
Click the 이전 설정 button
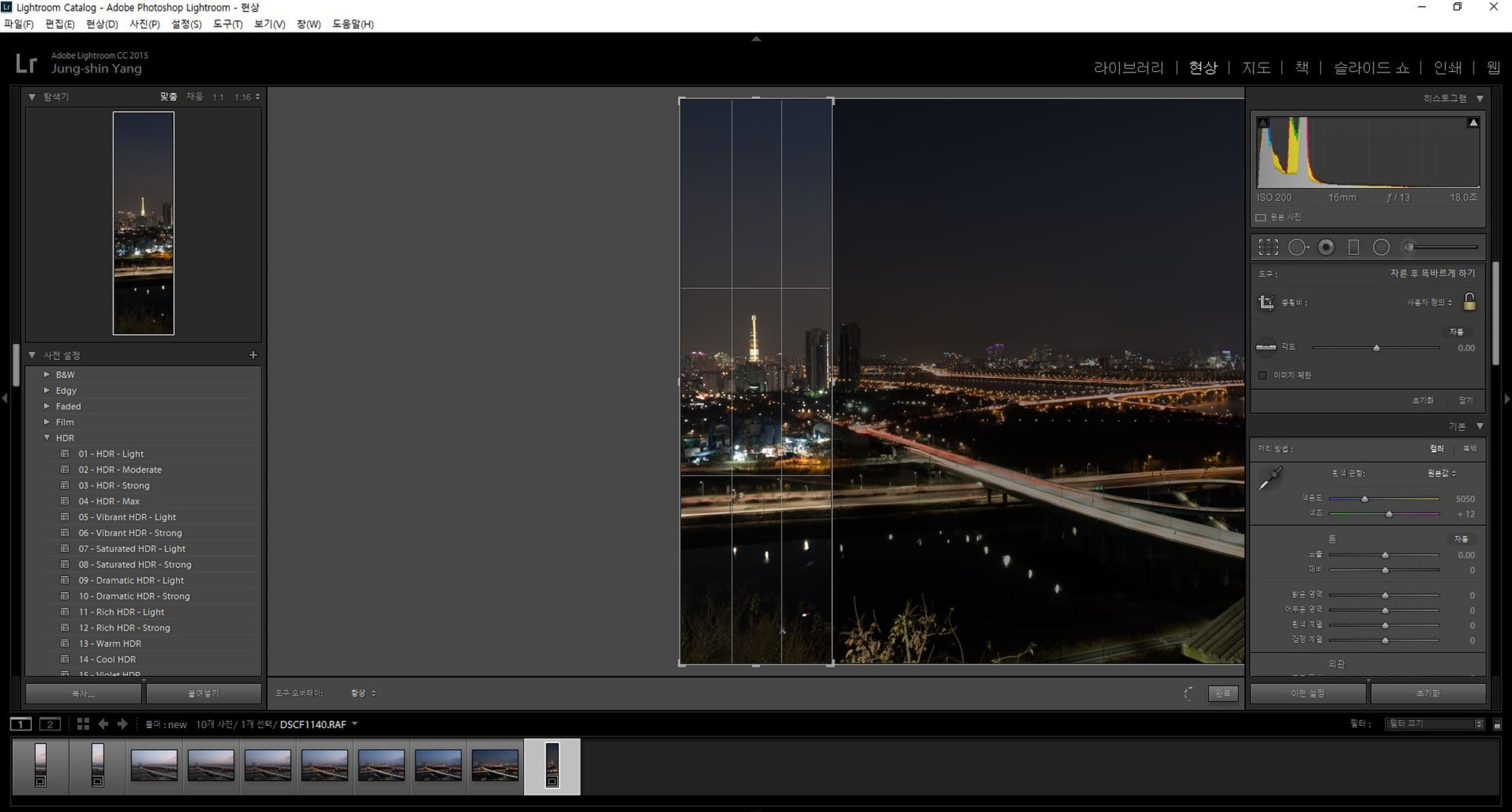(1307, 693)
